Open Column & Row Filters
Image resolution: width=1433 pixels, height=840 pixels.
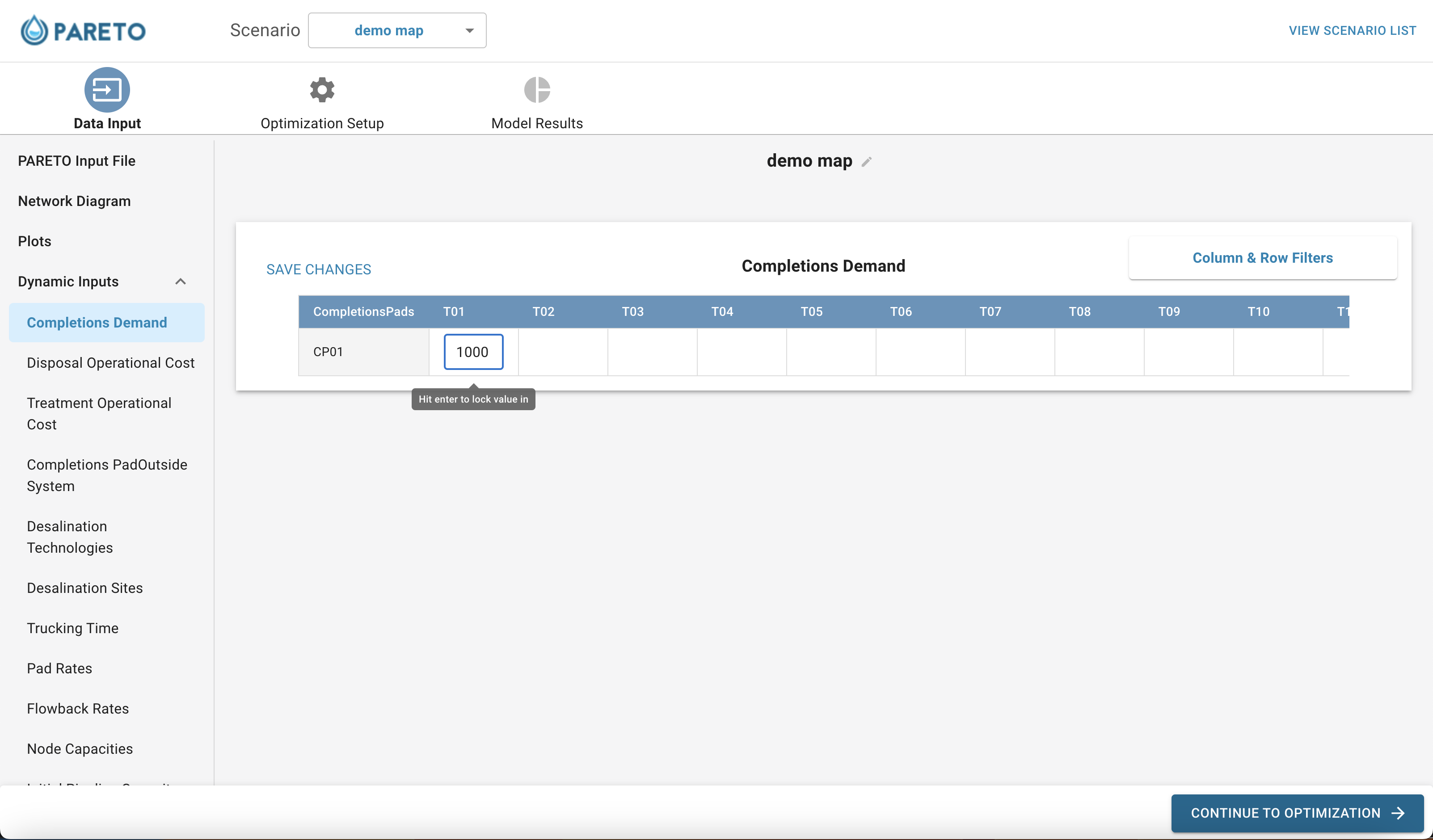[x=1262, y=258]
